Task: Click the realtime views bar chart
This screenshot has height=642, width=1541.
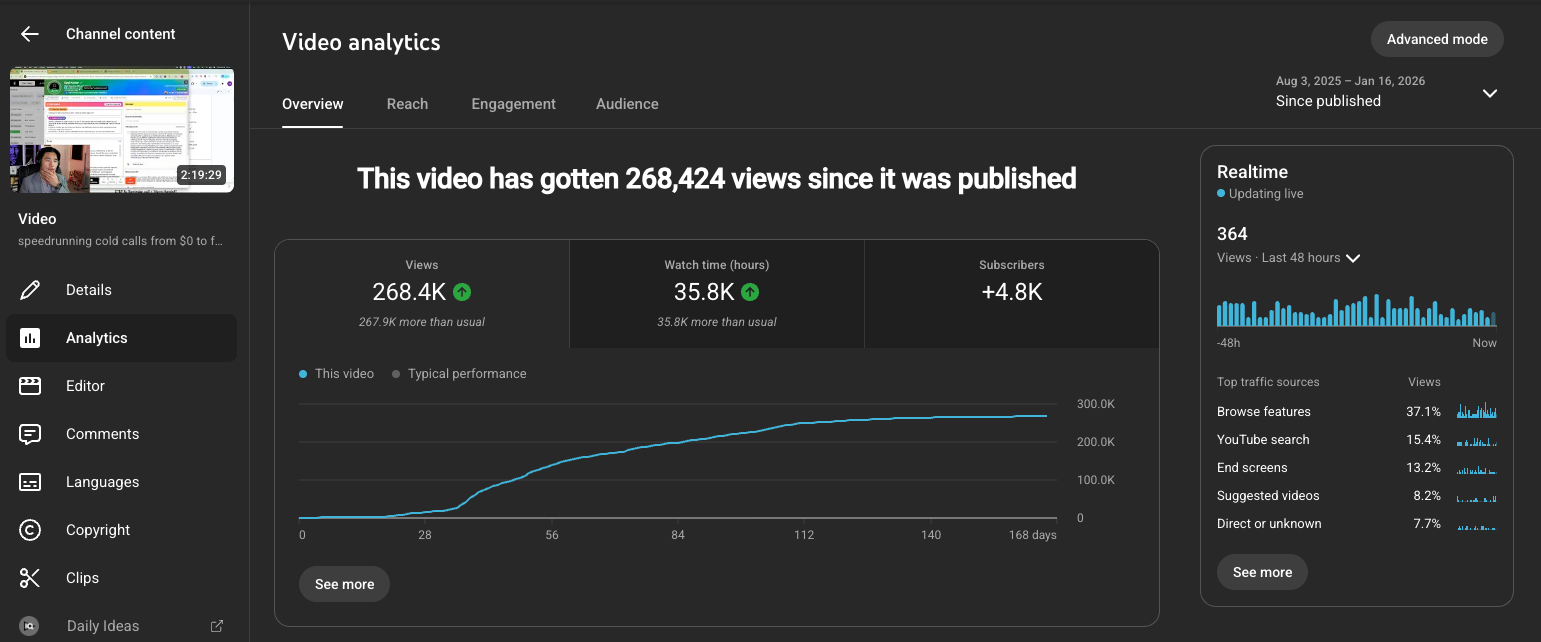Action: 1356,311
